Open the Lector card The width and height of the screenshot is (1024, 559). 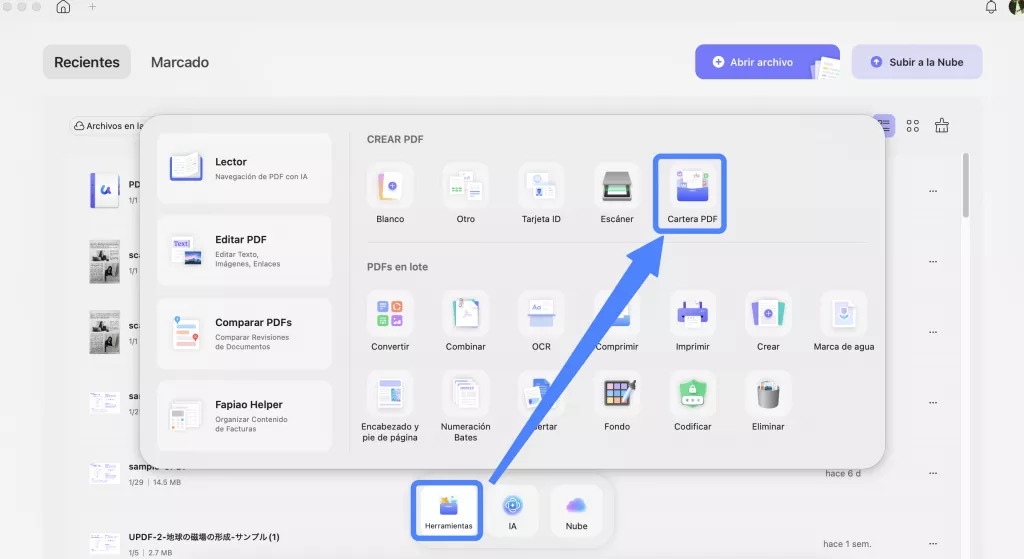tap(244, 168)
